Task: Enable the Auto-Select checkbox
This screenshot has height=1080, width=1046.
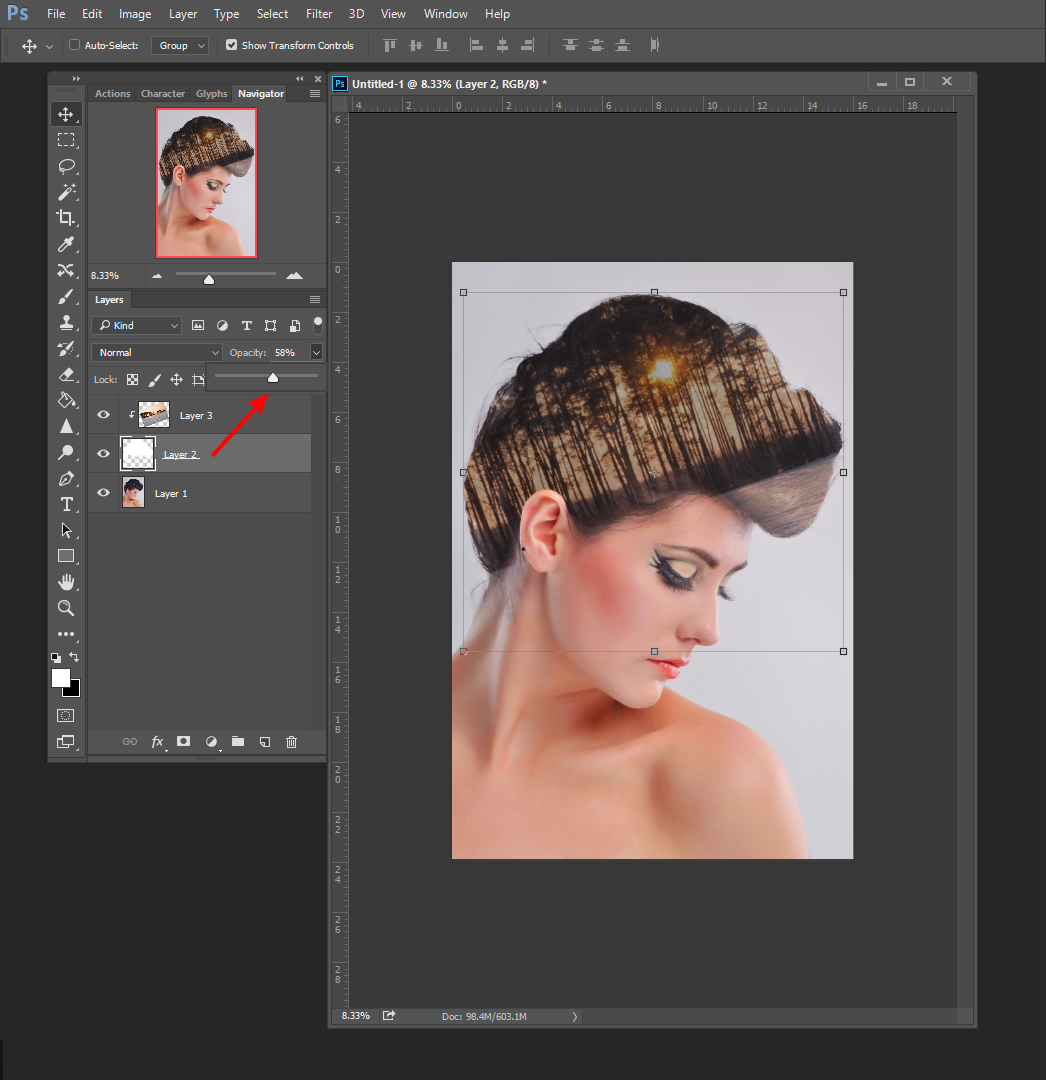Action: click(x=74, y=45)
